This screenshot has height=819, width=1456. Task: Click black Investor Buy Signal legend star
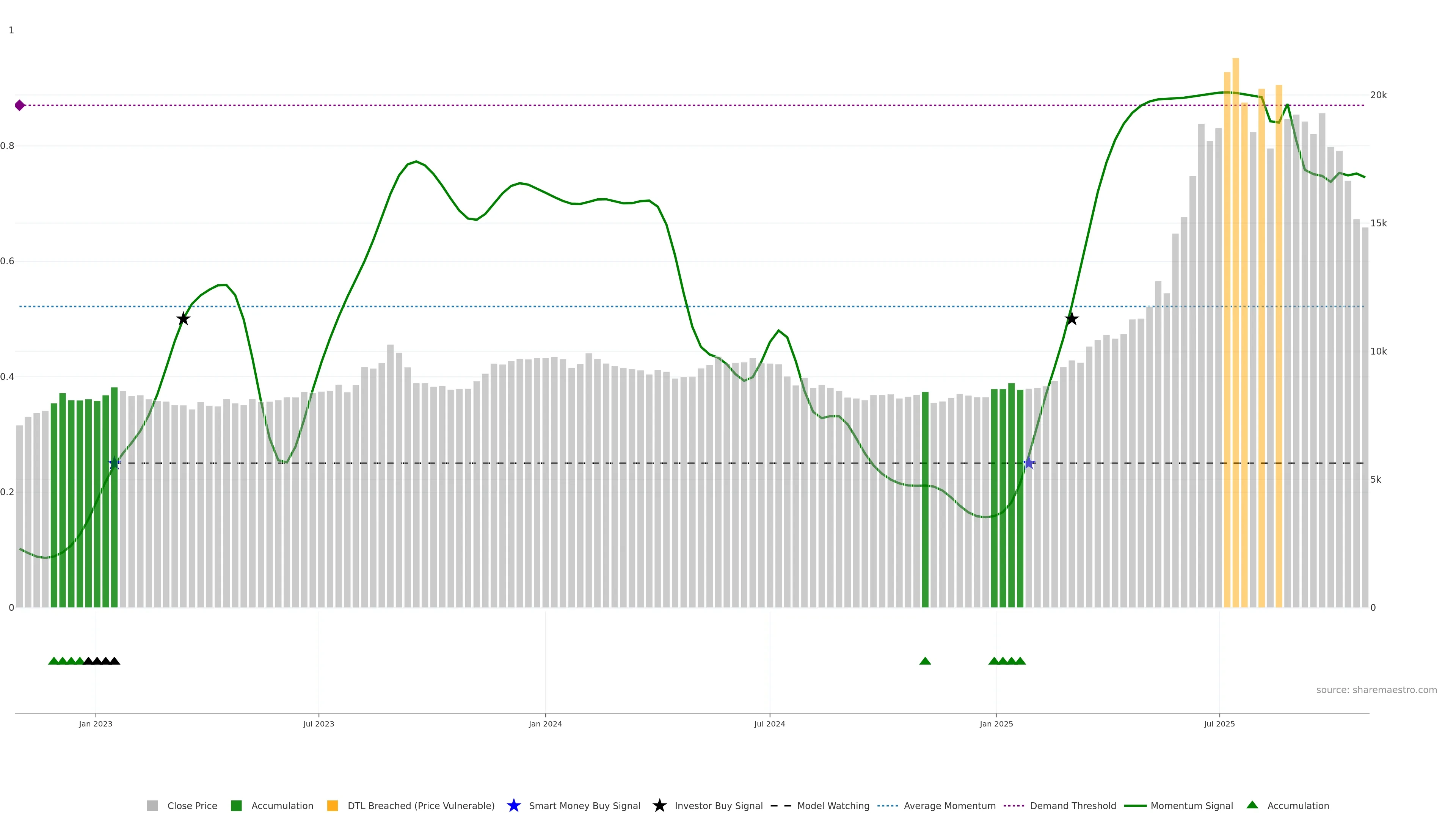coord(659,806)
